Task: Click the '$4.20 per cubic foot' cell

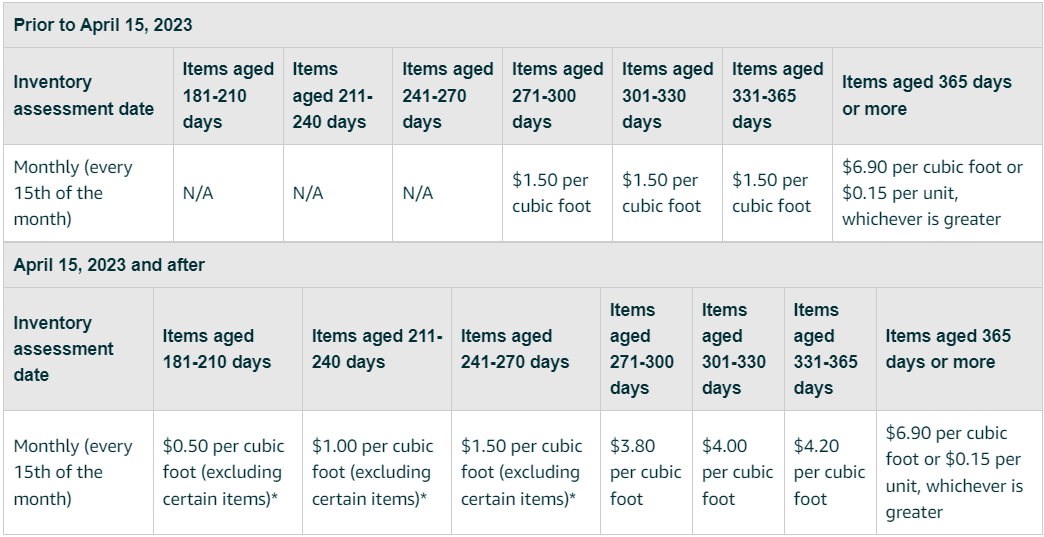Action: [x=829, y=472]
